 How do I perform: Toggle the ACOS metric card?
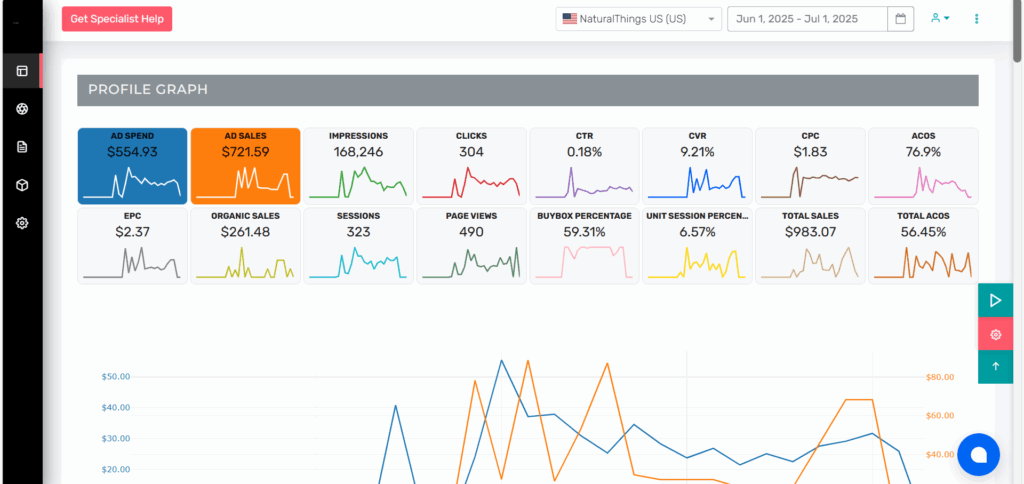[x=923, y=166]
